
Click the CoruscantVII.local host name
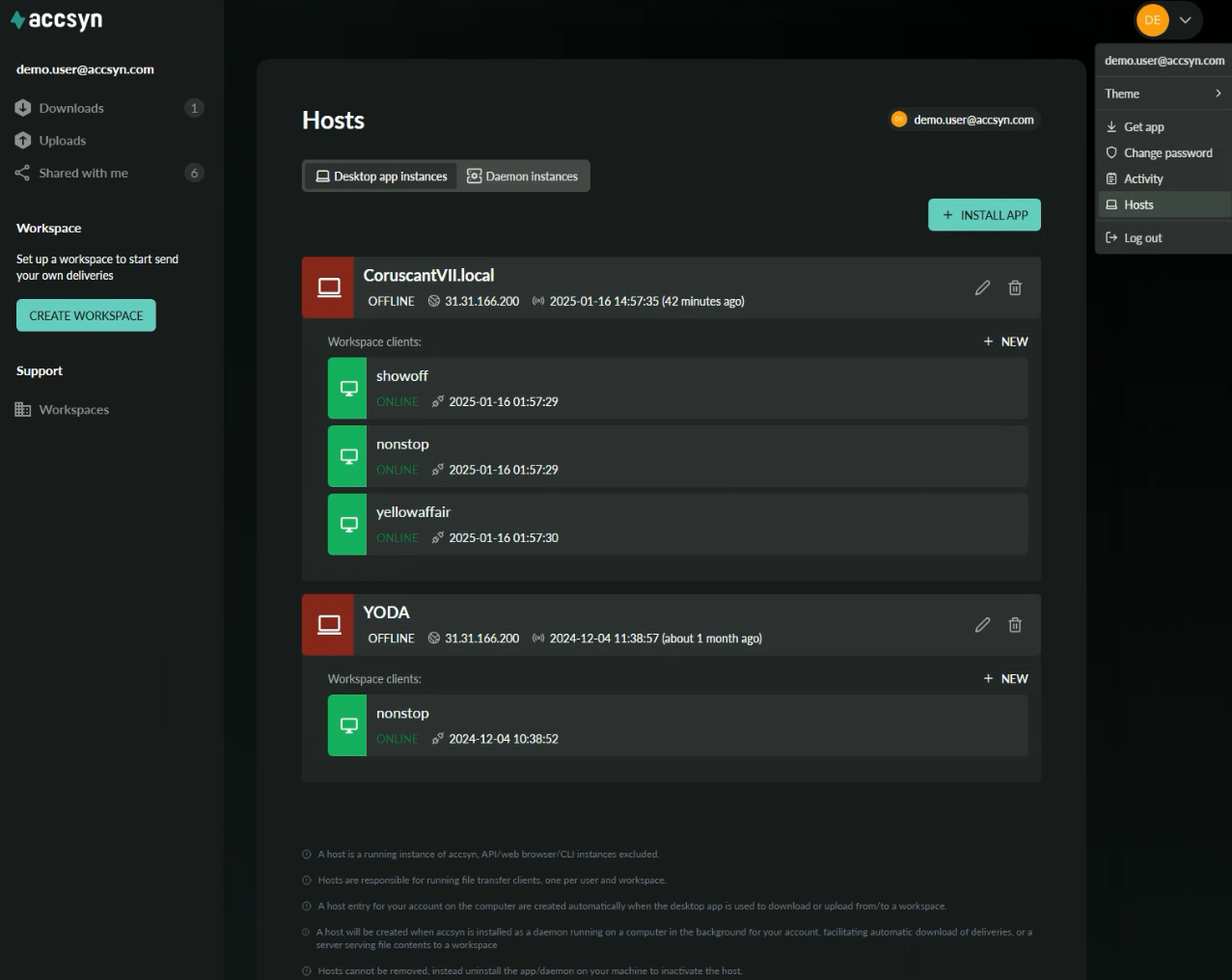point(428,276)
